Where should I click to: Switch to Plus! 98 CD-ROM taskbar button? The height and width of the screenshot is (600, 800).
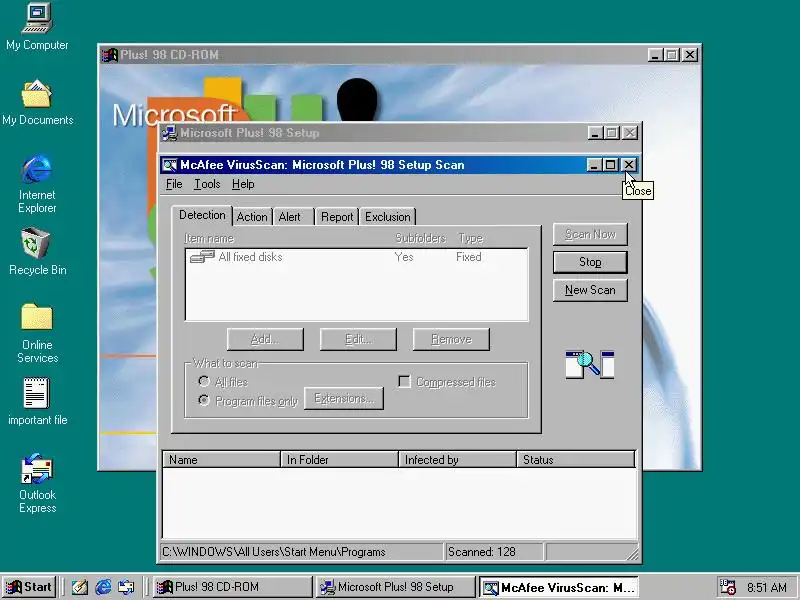click(x=233, y=587)
